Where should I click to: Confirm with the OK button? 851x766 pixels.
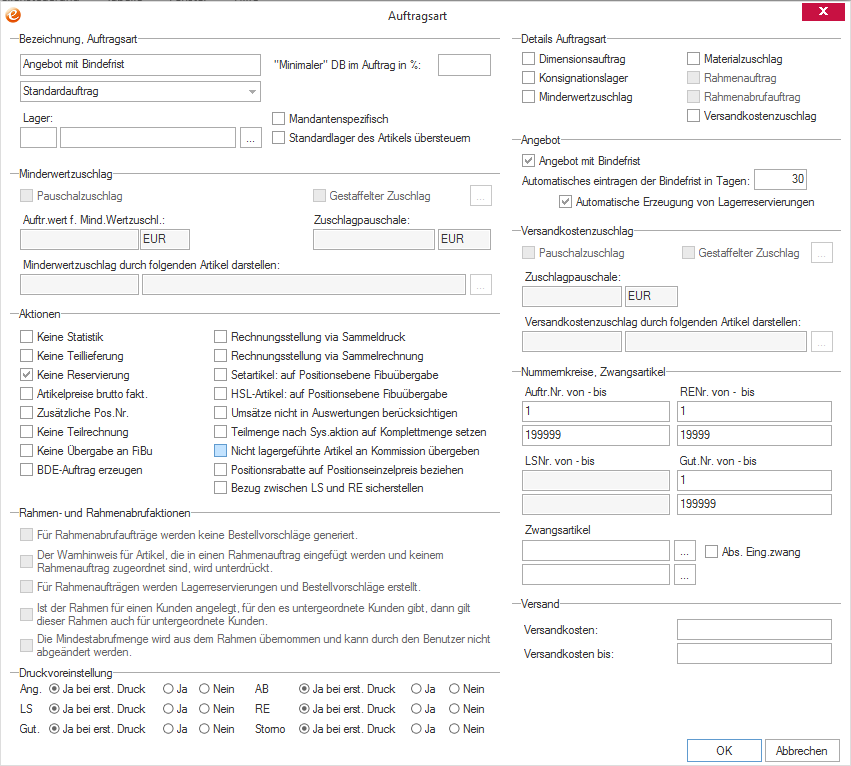click(724, 751)
